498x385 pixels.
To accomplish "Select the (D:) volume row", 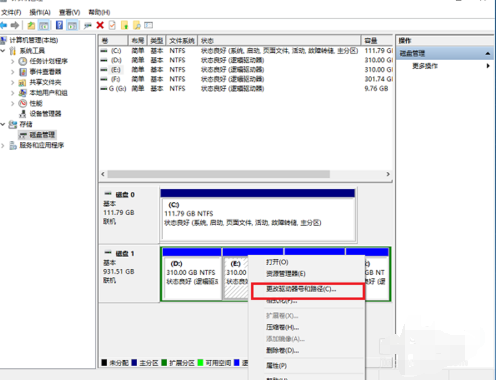I will 246,60.
